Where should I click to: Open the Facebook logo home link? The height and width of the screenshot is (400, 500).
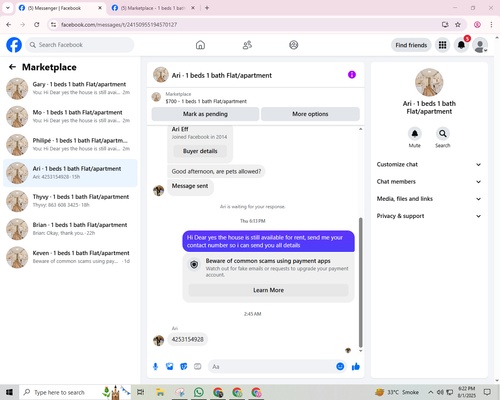[14, 45]
